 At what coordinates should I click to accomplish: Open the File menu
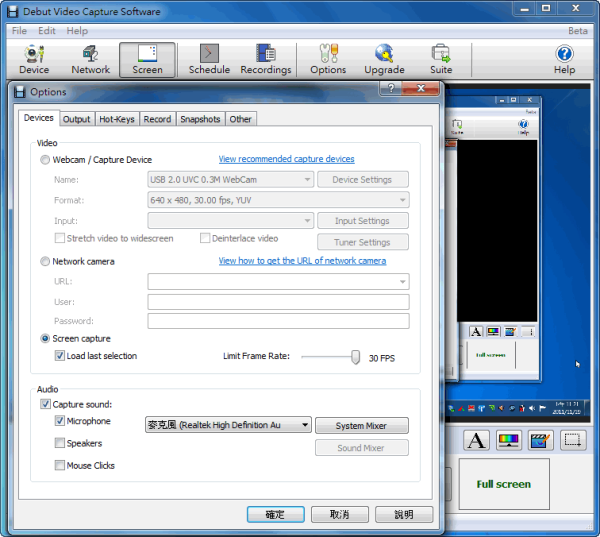tap(20, 31)
